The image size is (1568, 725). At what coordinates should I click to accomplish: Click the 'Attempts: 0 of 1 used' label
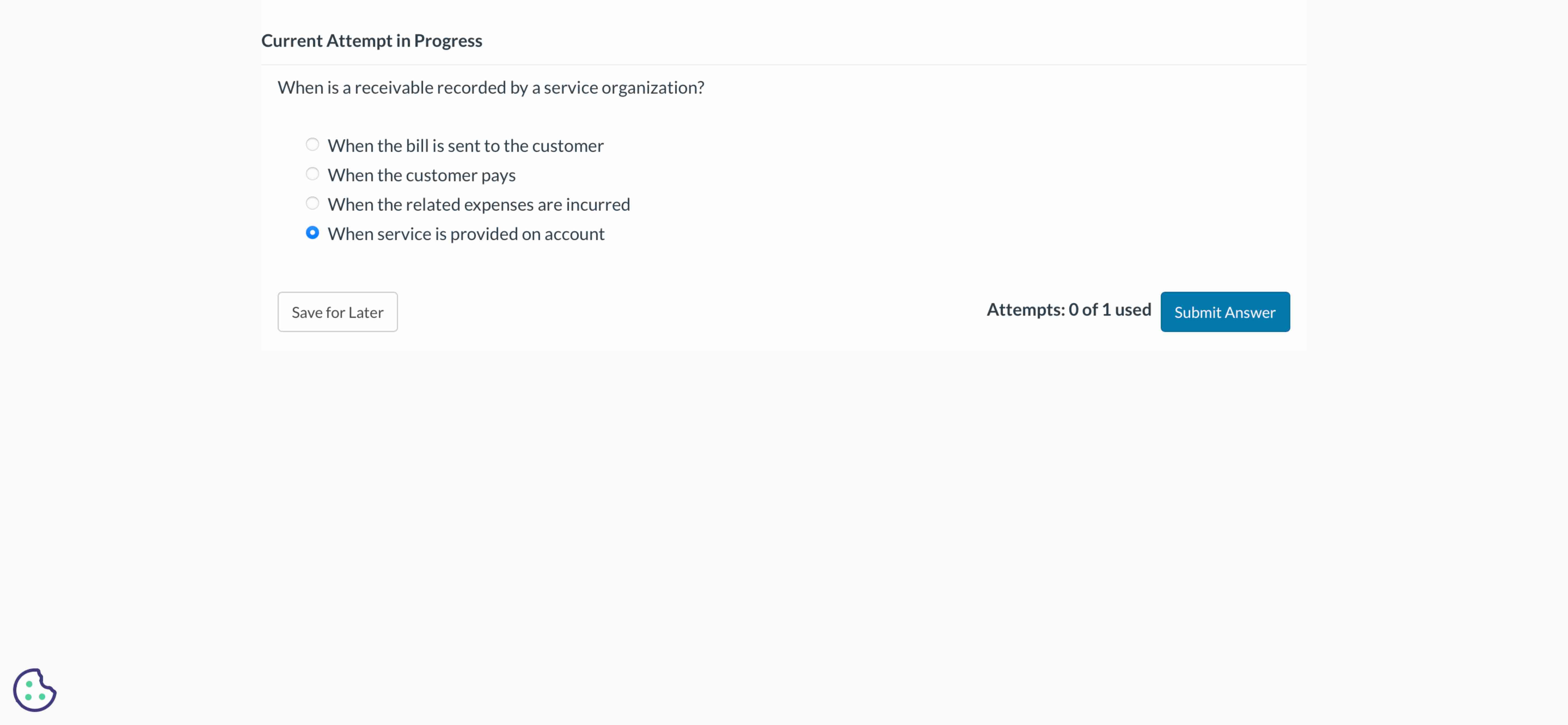1069,309
